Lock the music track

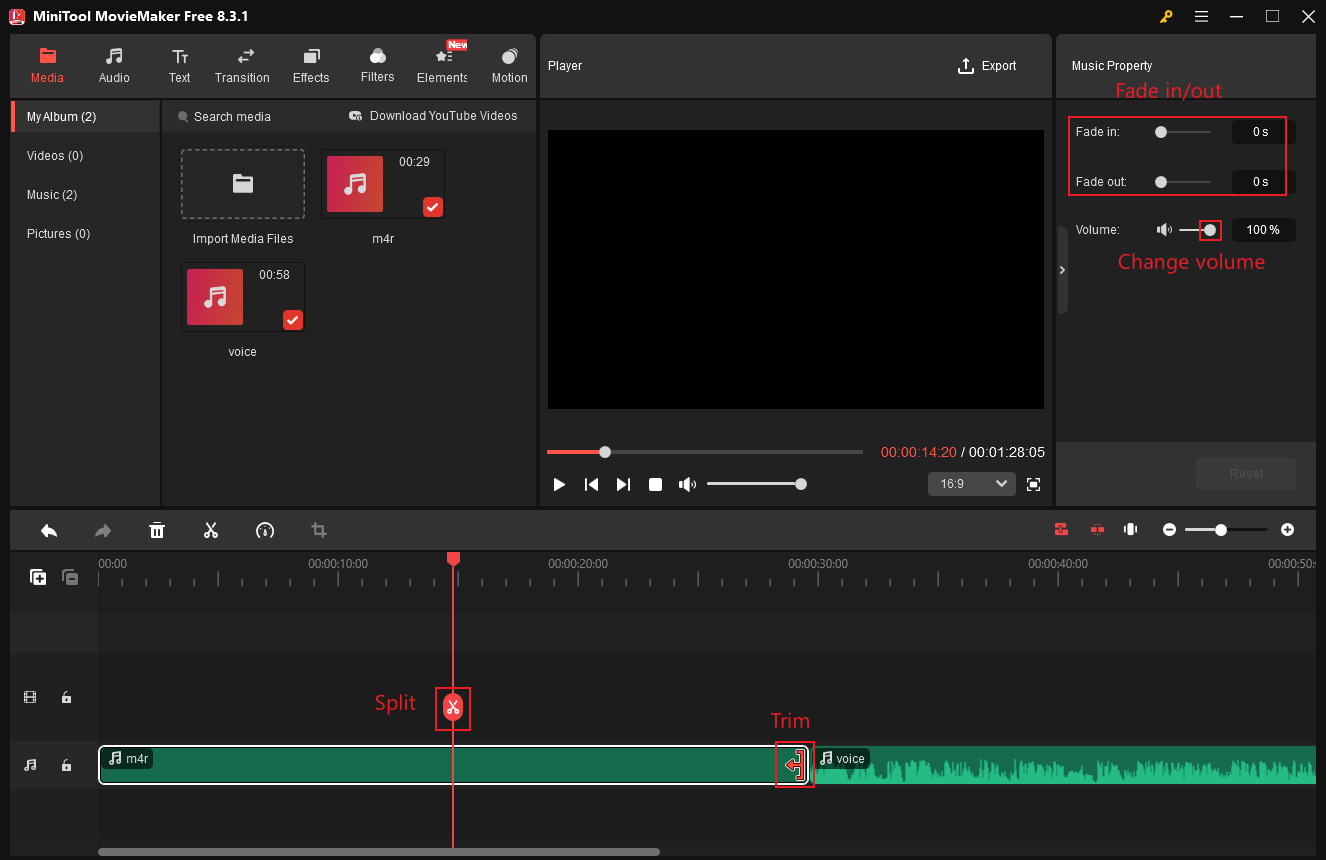pyautogui.click(x=66, y=764)
